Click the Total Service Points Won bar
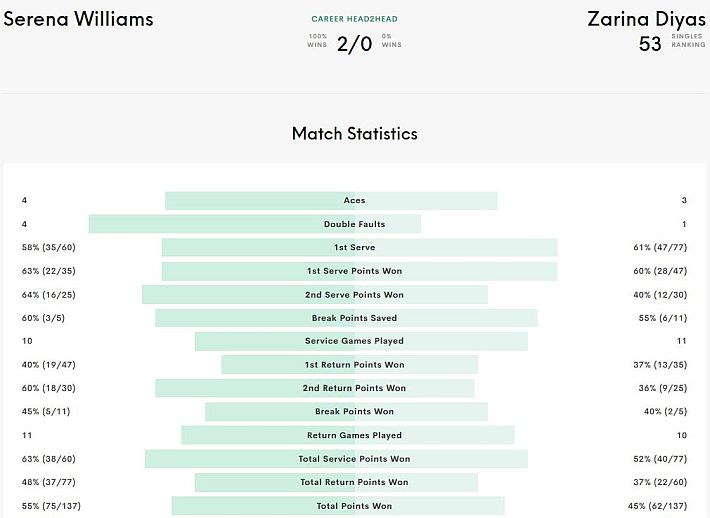The height and width of the screenshot is (518, 710). tap(336, 459)
